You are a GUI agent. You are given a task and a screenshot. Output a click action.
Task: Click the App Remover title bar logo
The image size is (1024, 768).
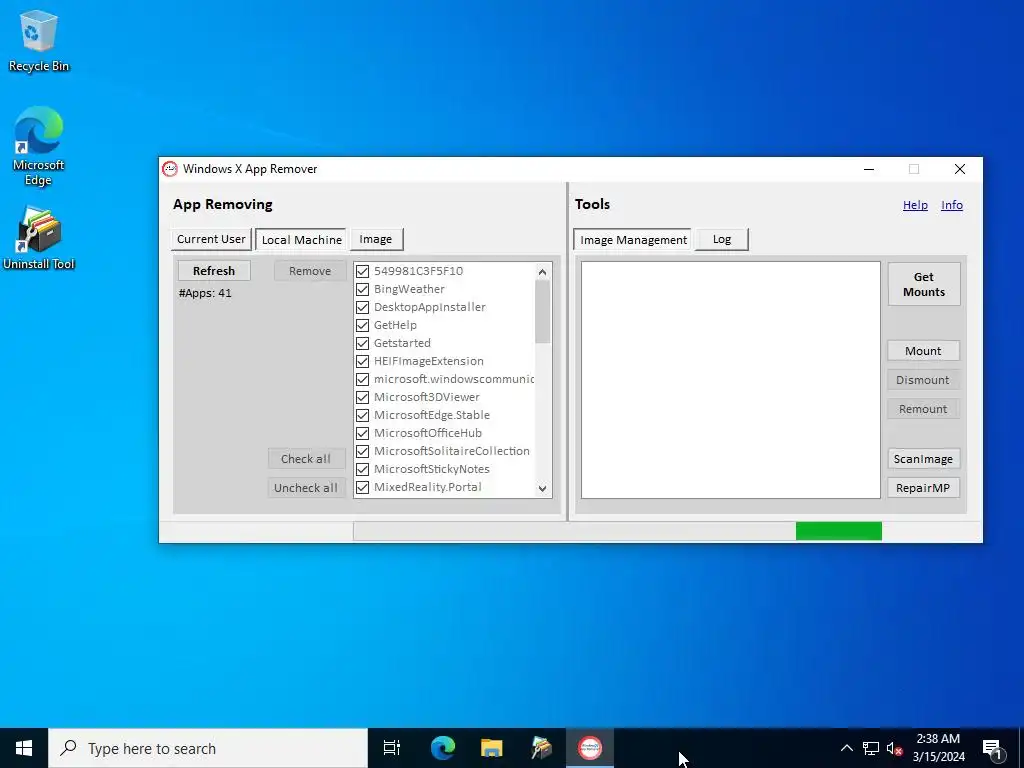click(x=170, y=169)
